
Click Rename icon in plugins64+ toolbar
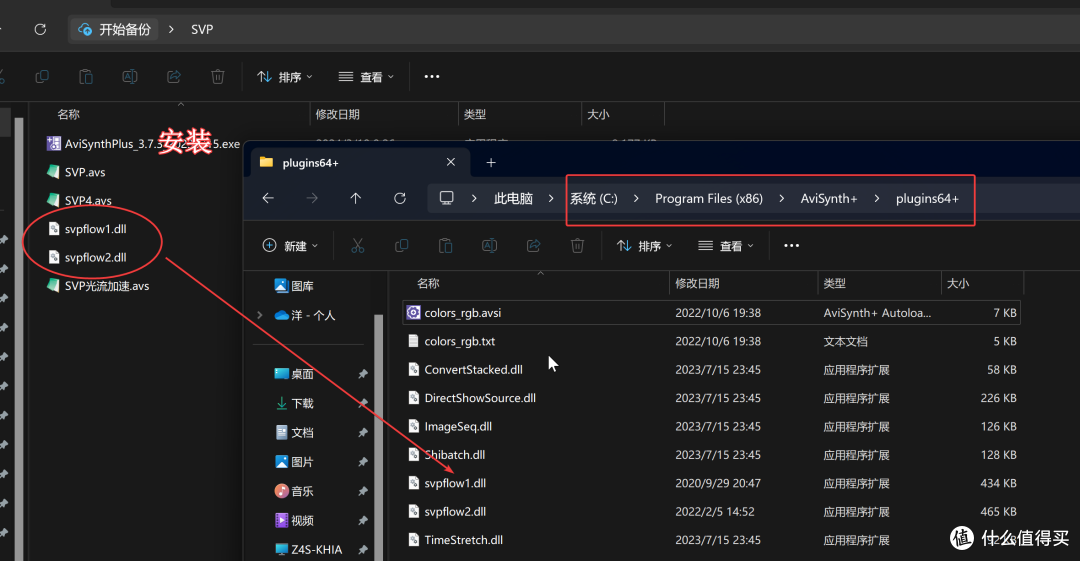(490, 245)
